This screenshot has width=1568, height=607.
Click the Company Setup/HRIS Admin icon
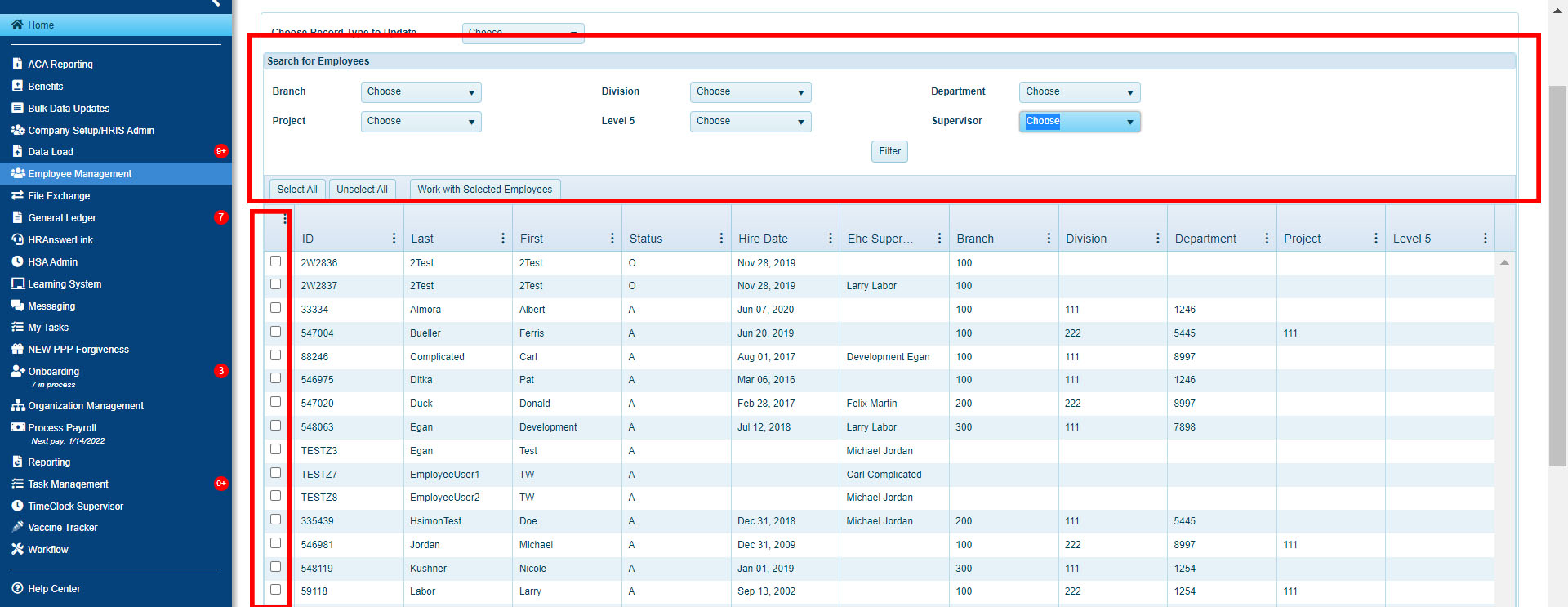pos(18,130)
